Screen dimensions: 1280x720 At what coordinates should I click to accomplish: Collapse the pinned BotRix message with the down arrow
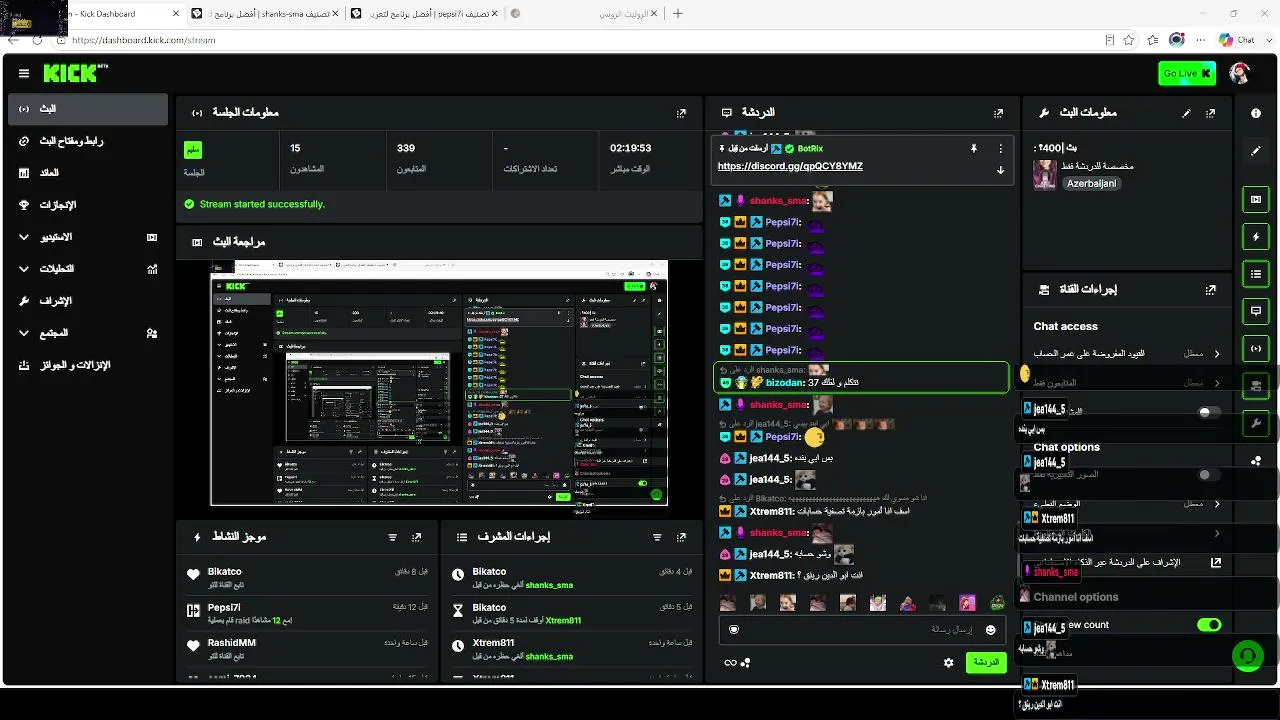click(1000, 170)
